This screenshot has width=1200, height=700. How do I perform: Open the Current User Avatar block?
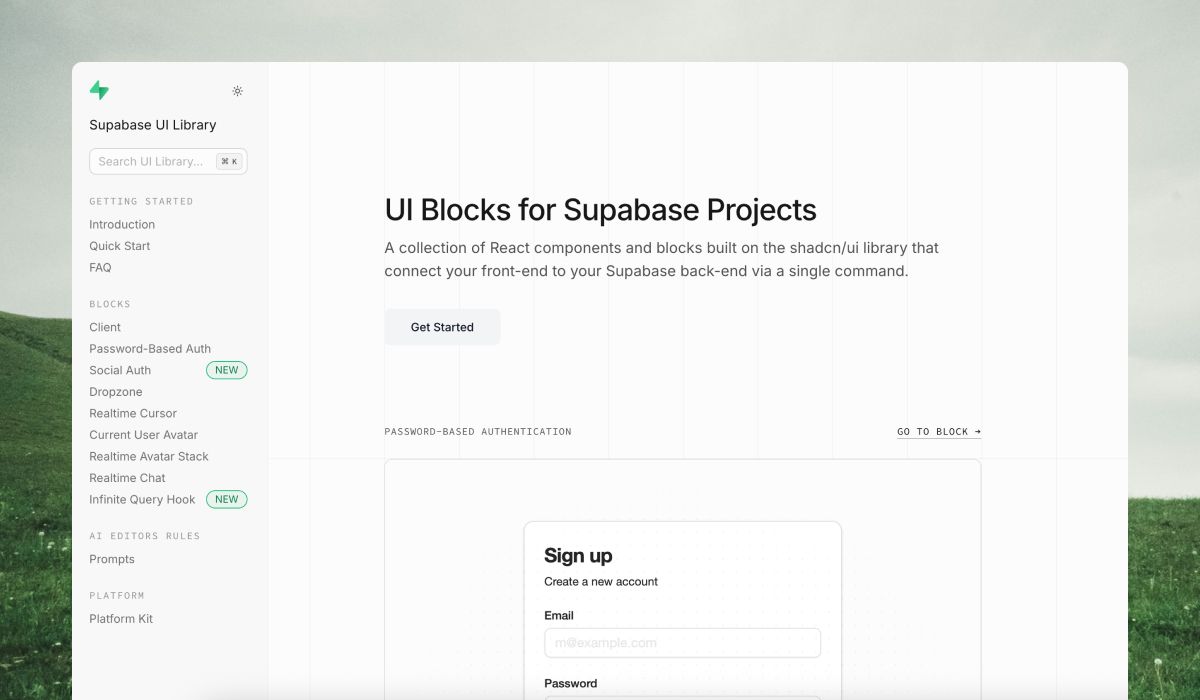143,435
